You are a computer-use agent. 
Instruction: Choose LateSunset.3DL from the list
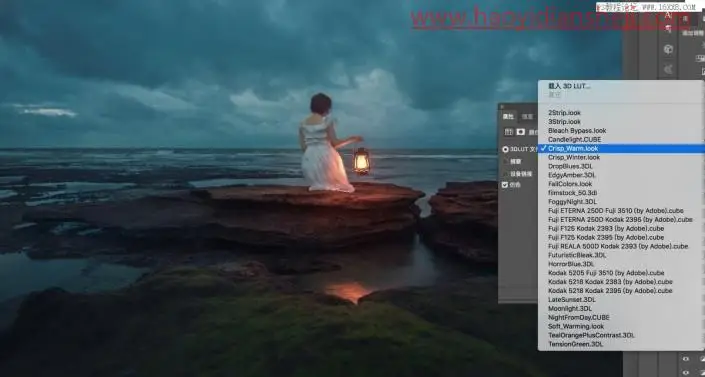571,300
